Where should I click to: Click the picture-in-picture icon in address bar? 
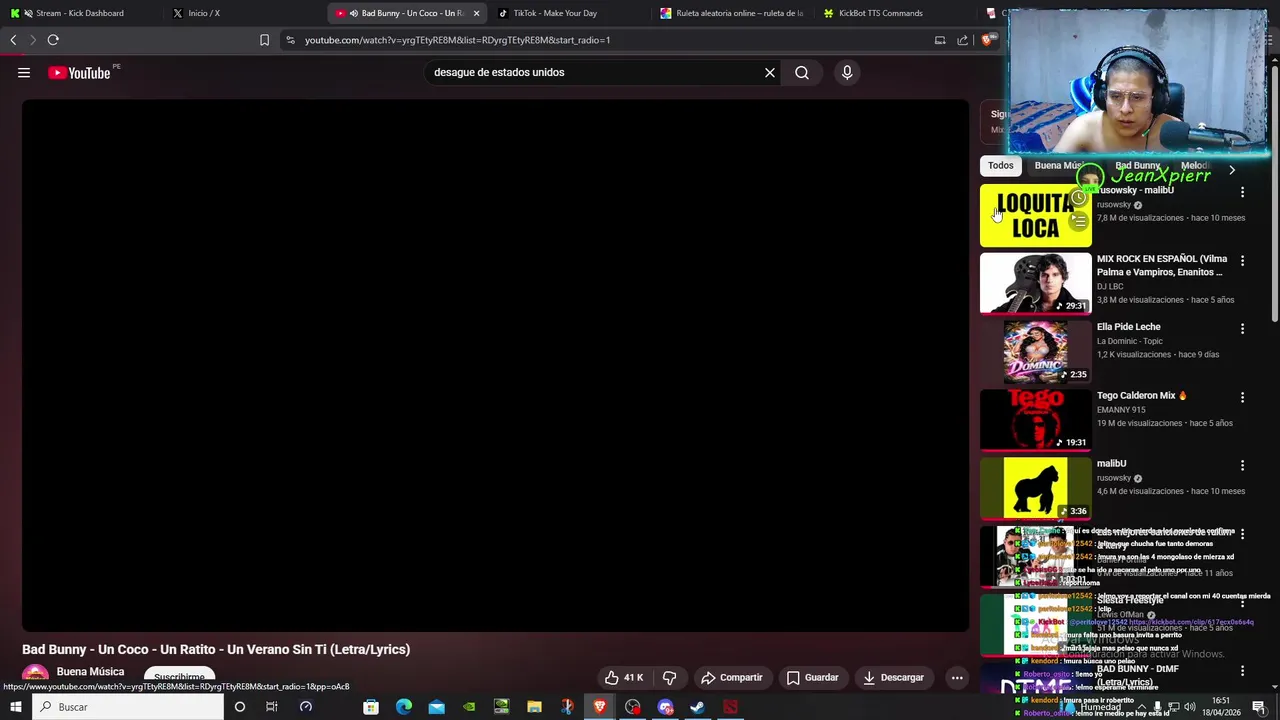[940, 40]
